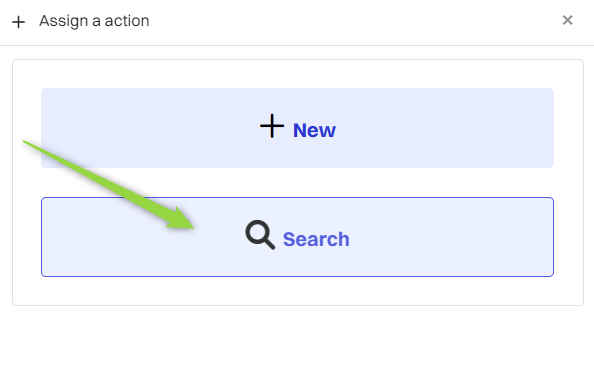Create a new action with New

click(297, 128)
